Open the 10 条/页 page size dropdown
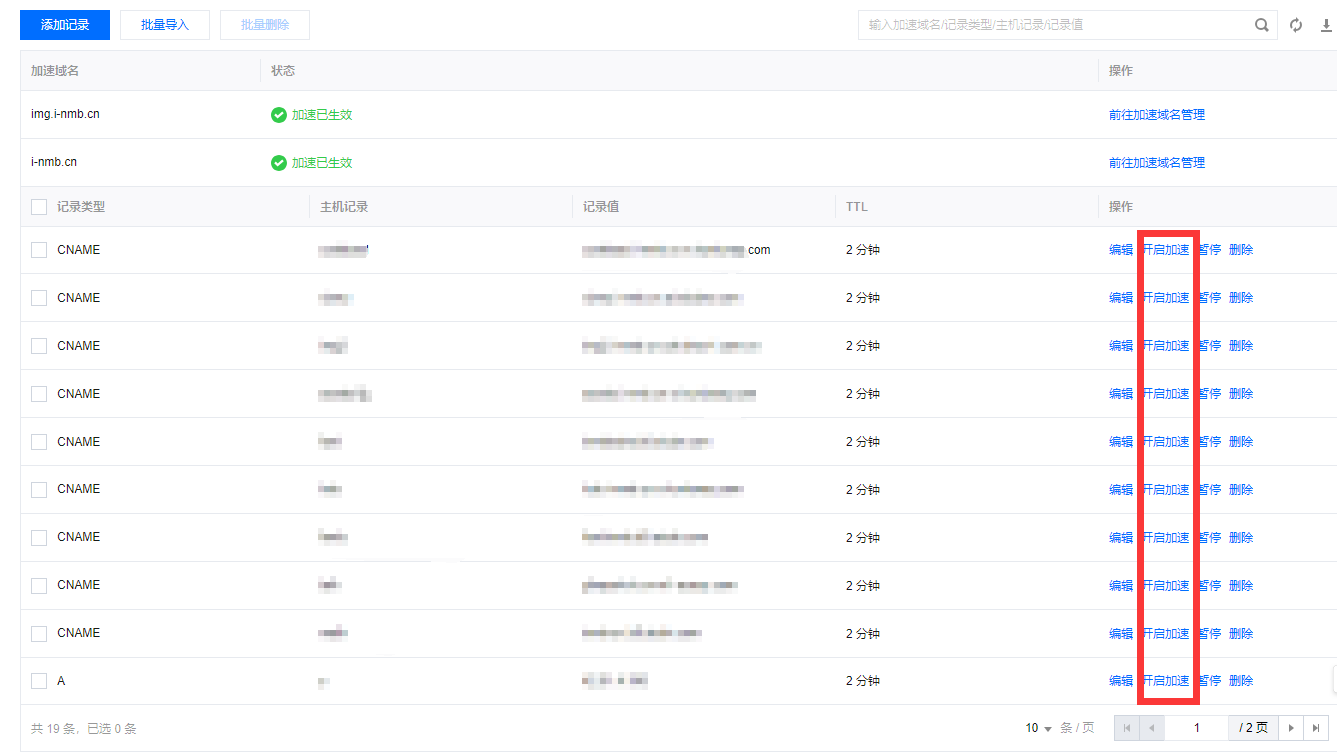The width and height of the screenshot is (1337, 754). pyautogui.click(x=1039, y=728)
